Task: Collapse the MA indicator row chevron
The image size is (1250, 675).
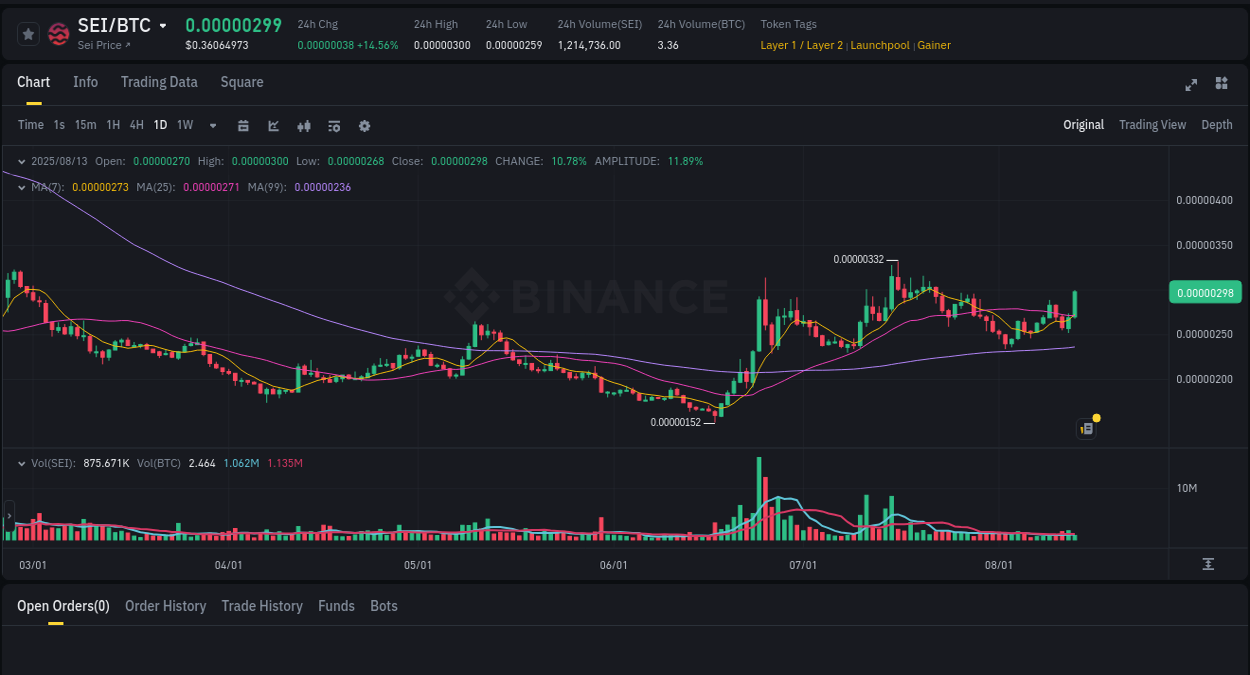Action: [x=21, y=187]
